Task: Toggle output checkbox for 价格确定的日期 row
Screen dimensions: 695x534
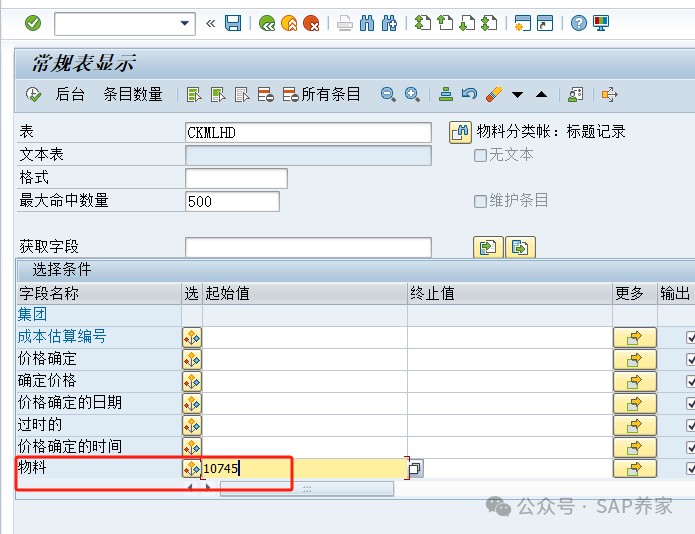Action: pyautogui.click(x=691, y=403)
